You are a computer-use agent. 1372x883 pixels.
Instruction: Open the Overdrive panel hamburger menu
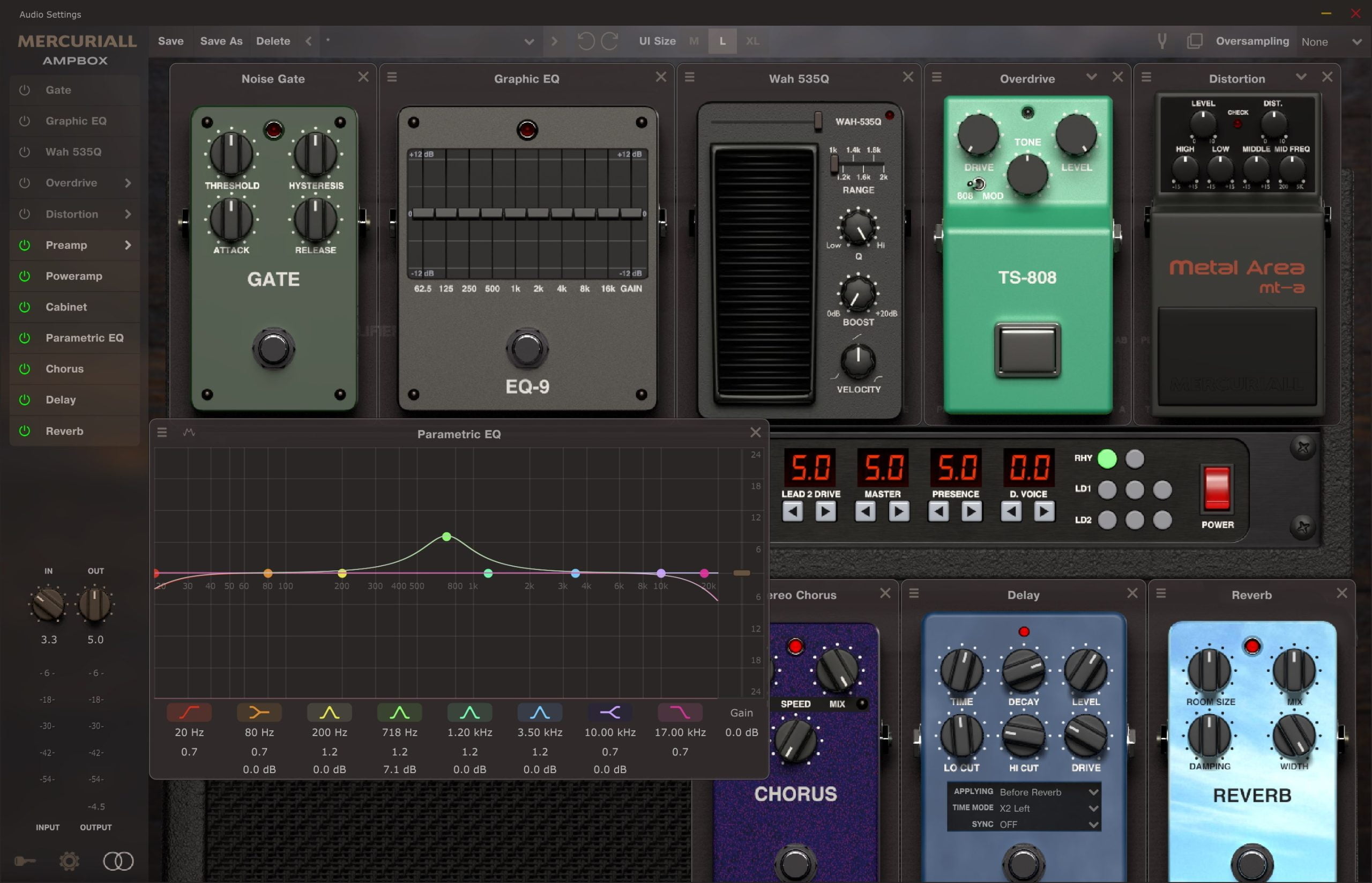(x=937, y=77)
